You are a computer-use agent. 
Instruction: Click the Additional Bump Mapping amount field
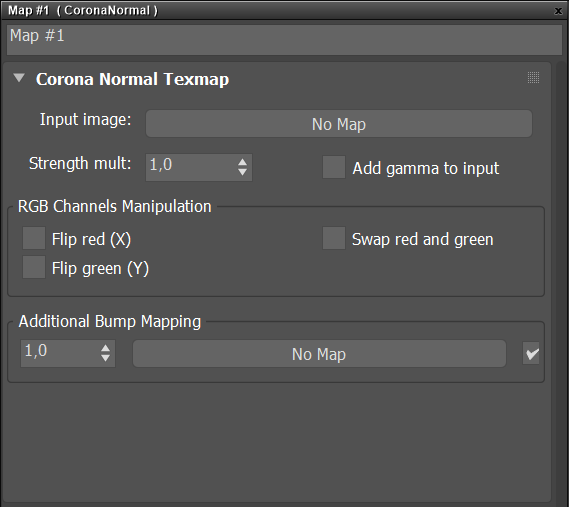coord(60,353)
